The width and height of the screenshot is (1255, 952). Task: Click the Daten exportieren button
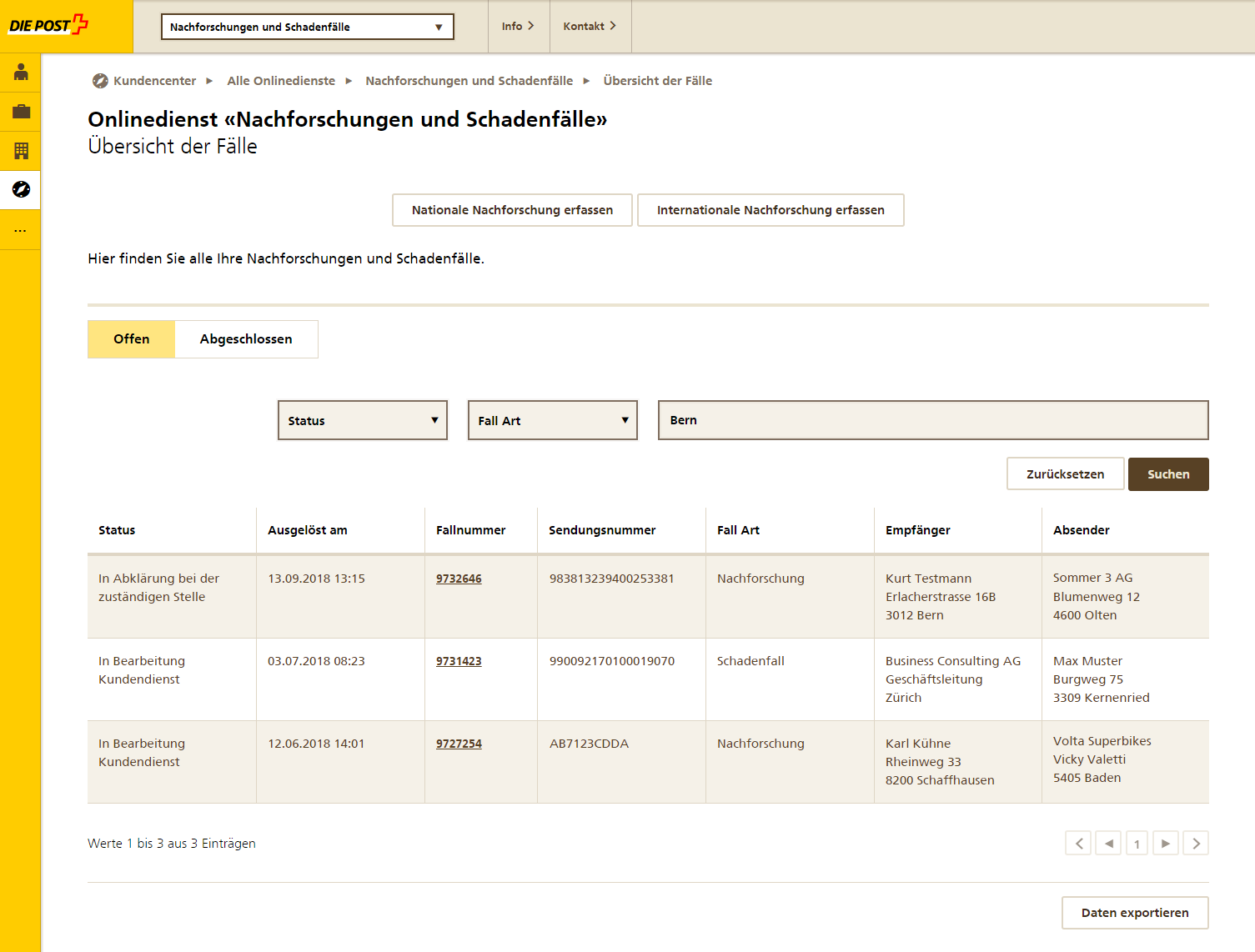1134,913
